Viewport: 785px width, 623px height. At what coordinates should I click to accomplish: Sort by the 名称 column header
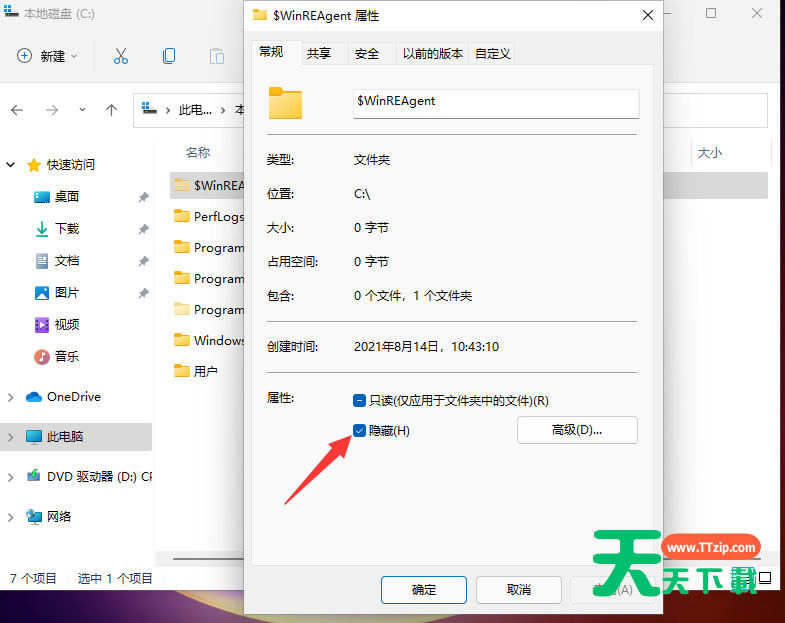pyautogui.click(x=198, y=153)
